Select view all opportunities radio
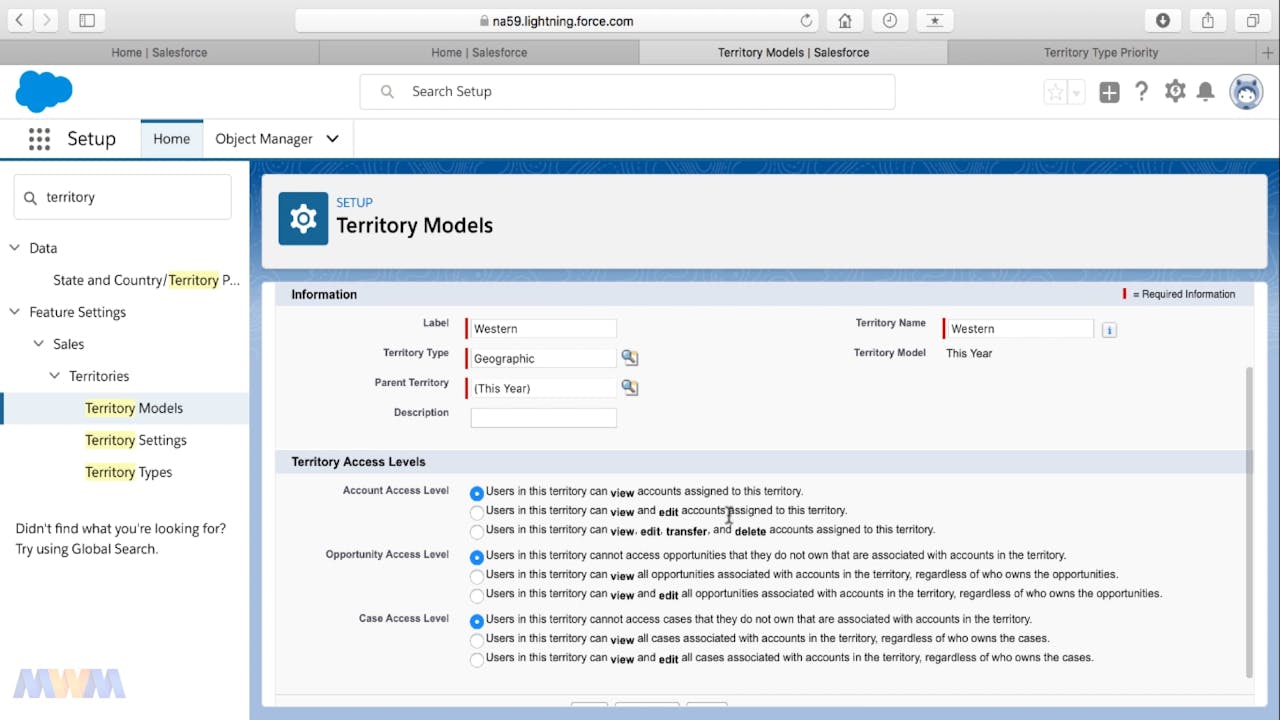The width and height of the screenshot is (1280, 720). pyautogui.click(x=477, y=576)
